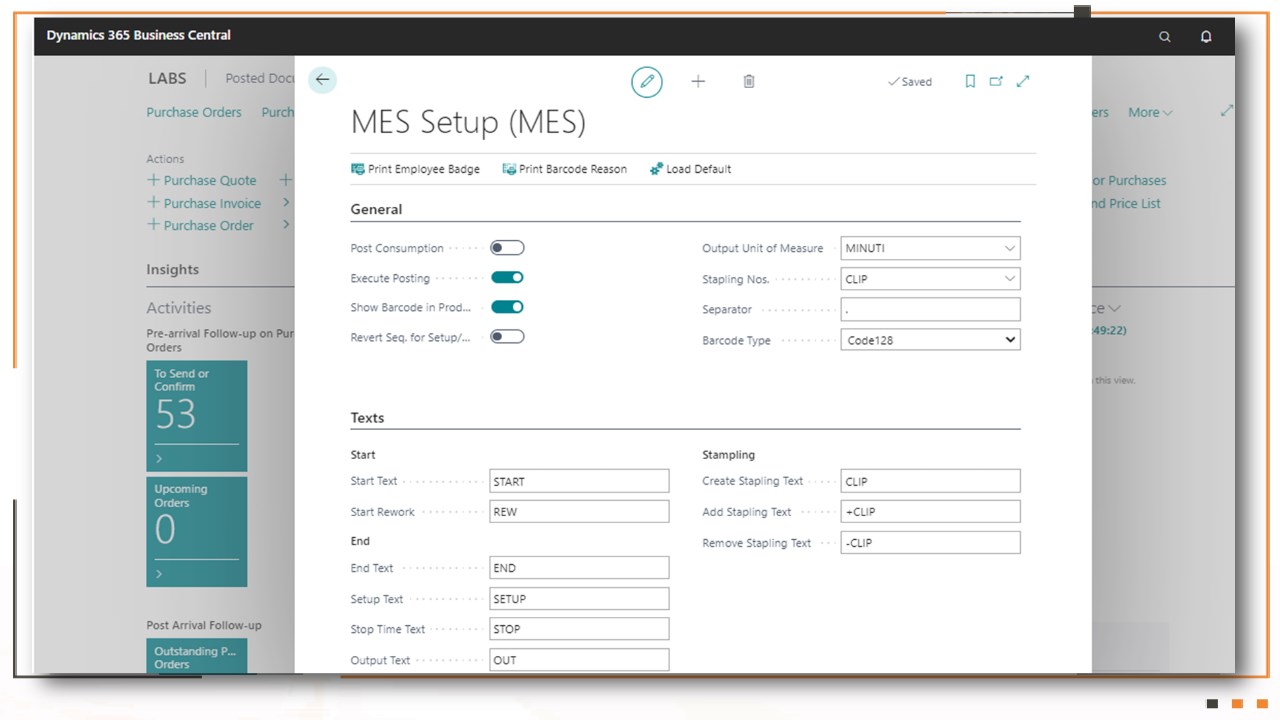Open the notifications bell

click(x=1206, y=36)
